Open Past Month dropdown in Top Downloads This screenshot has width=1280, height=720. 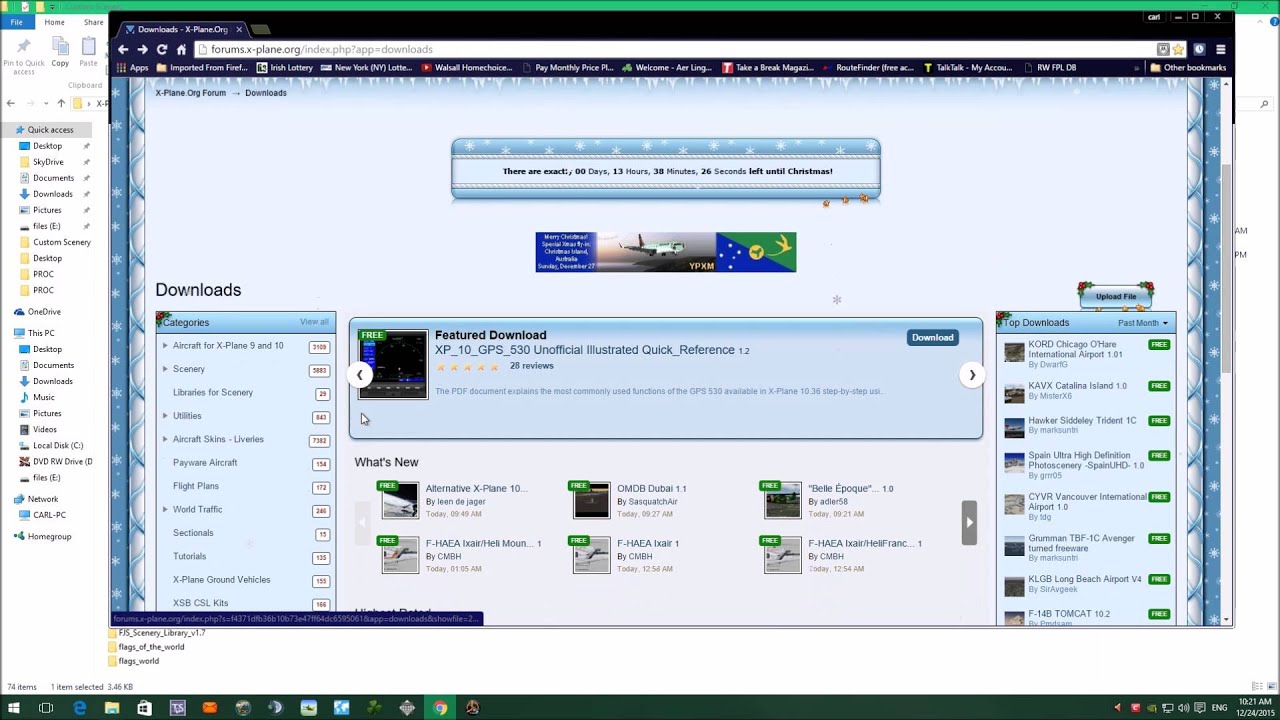[x=1143, y=323]
